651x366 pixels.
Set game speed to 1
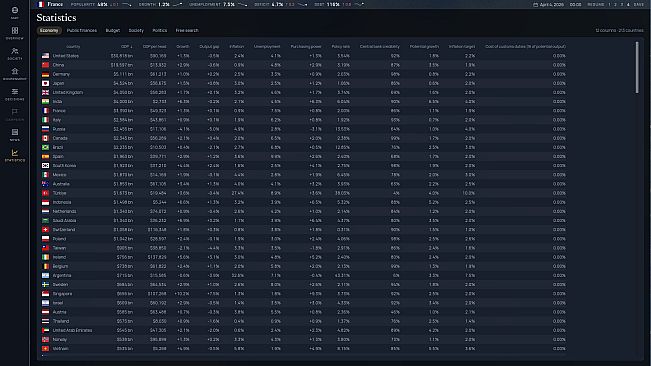(609, 5)
